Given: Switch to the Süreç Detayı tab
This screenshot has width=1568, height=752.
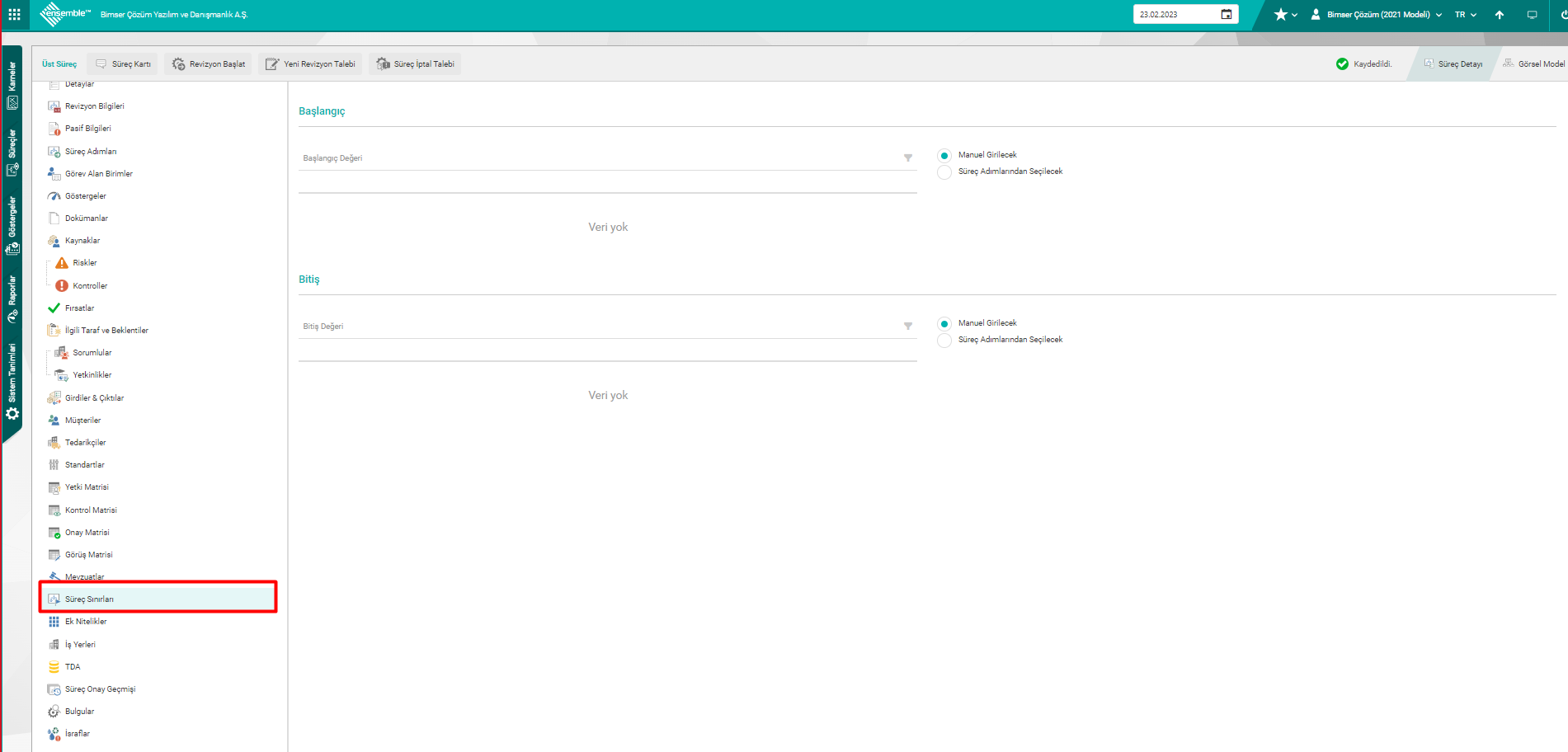Looking at the screenshot, I should point(1453,64).
